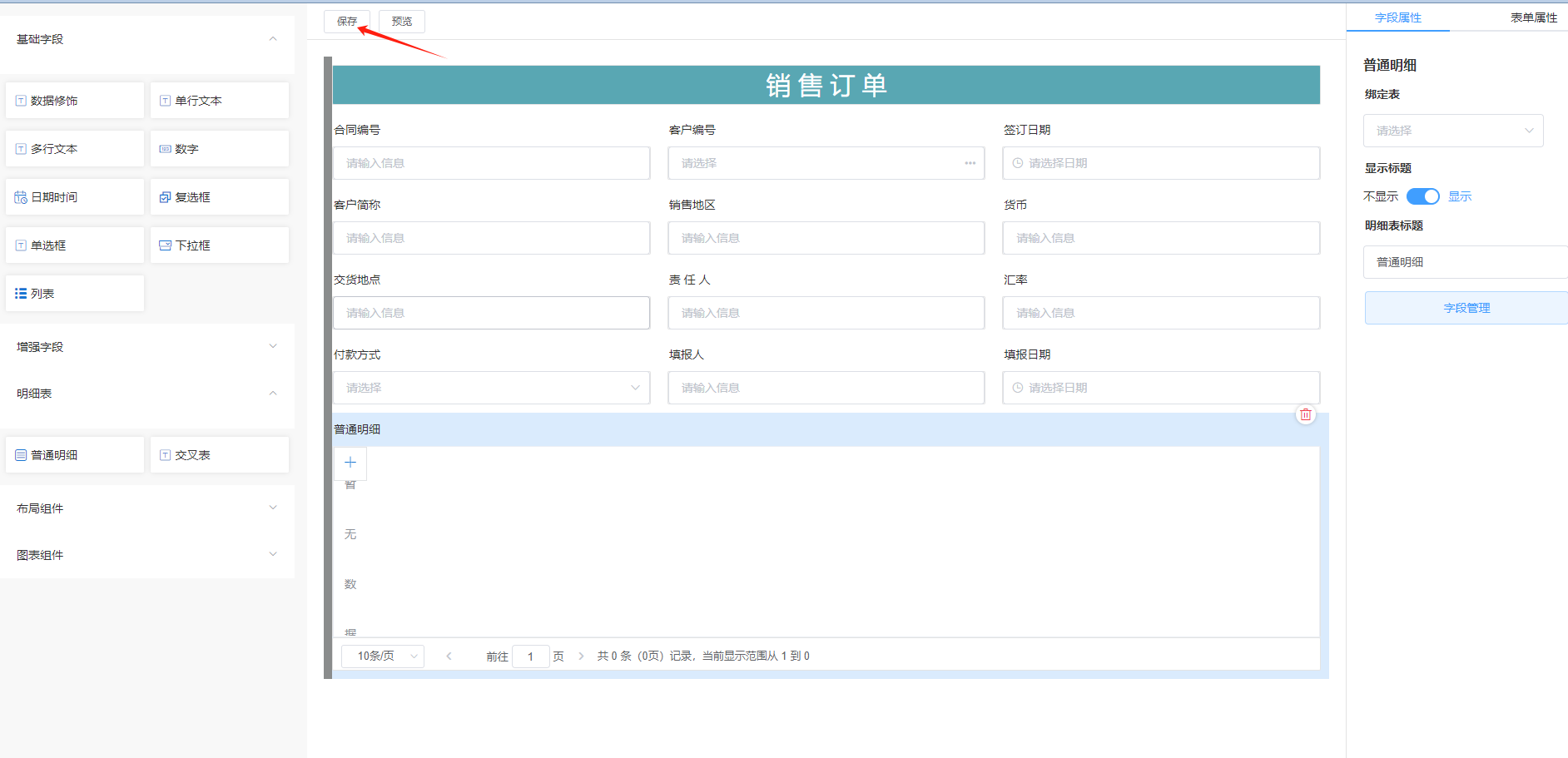This screenshot has width=1568, height=758.
Task: Open the 绑定表 dropdown
Action: [x=1452, y=131]
